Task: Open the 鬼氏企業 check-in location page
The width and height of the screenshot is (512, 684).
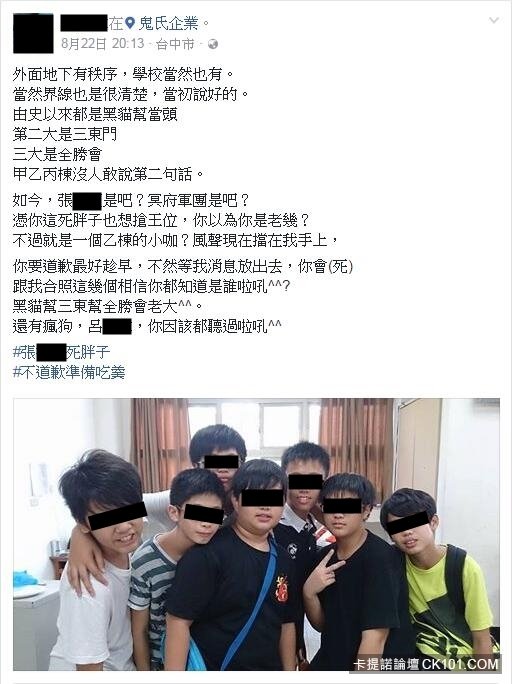Action: pyautogui.click(x=168, y=24)
